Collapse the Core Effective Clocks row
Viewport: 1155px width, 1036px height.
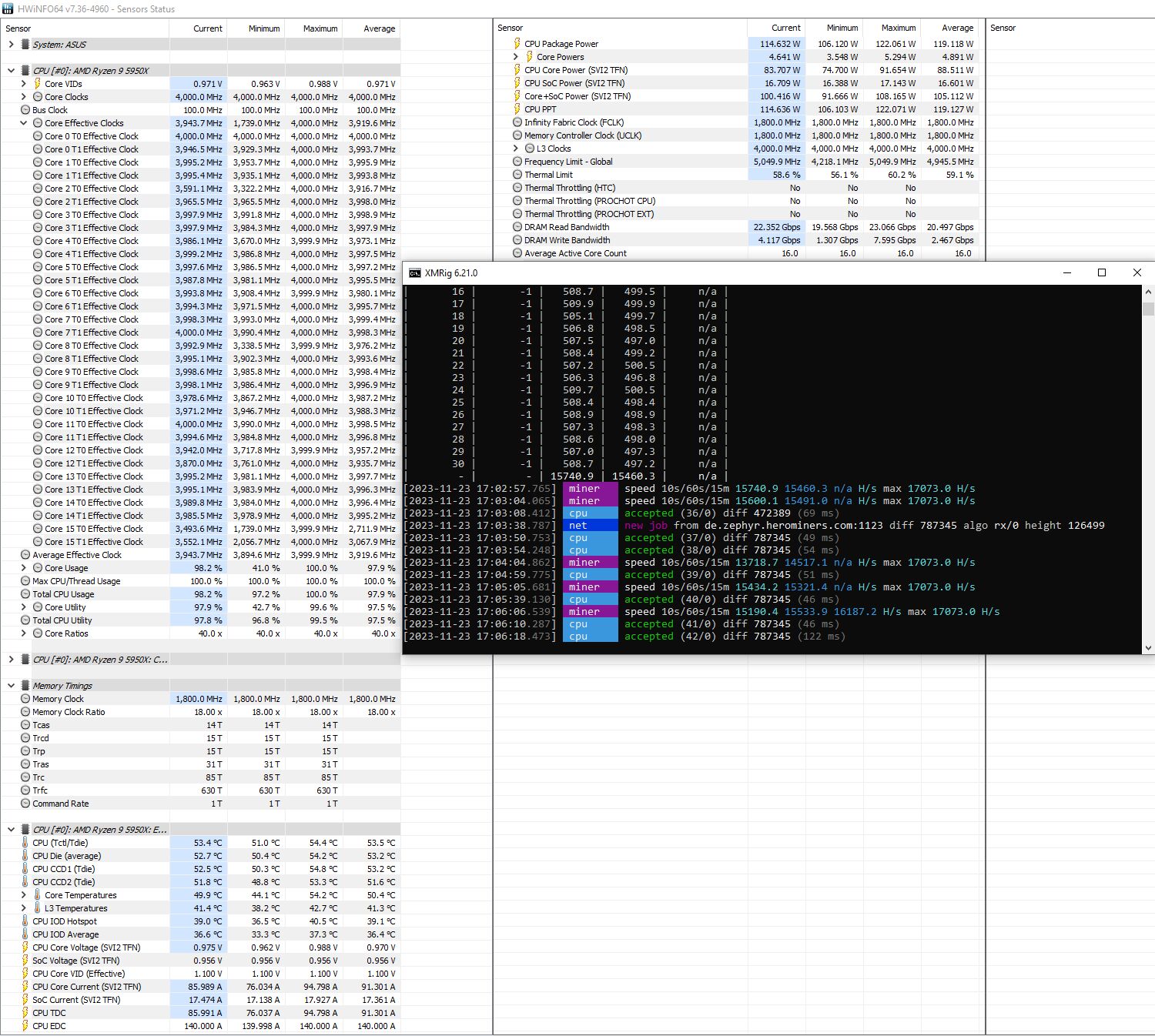point(23,123)
